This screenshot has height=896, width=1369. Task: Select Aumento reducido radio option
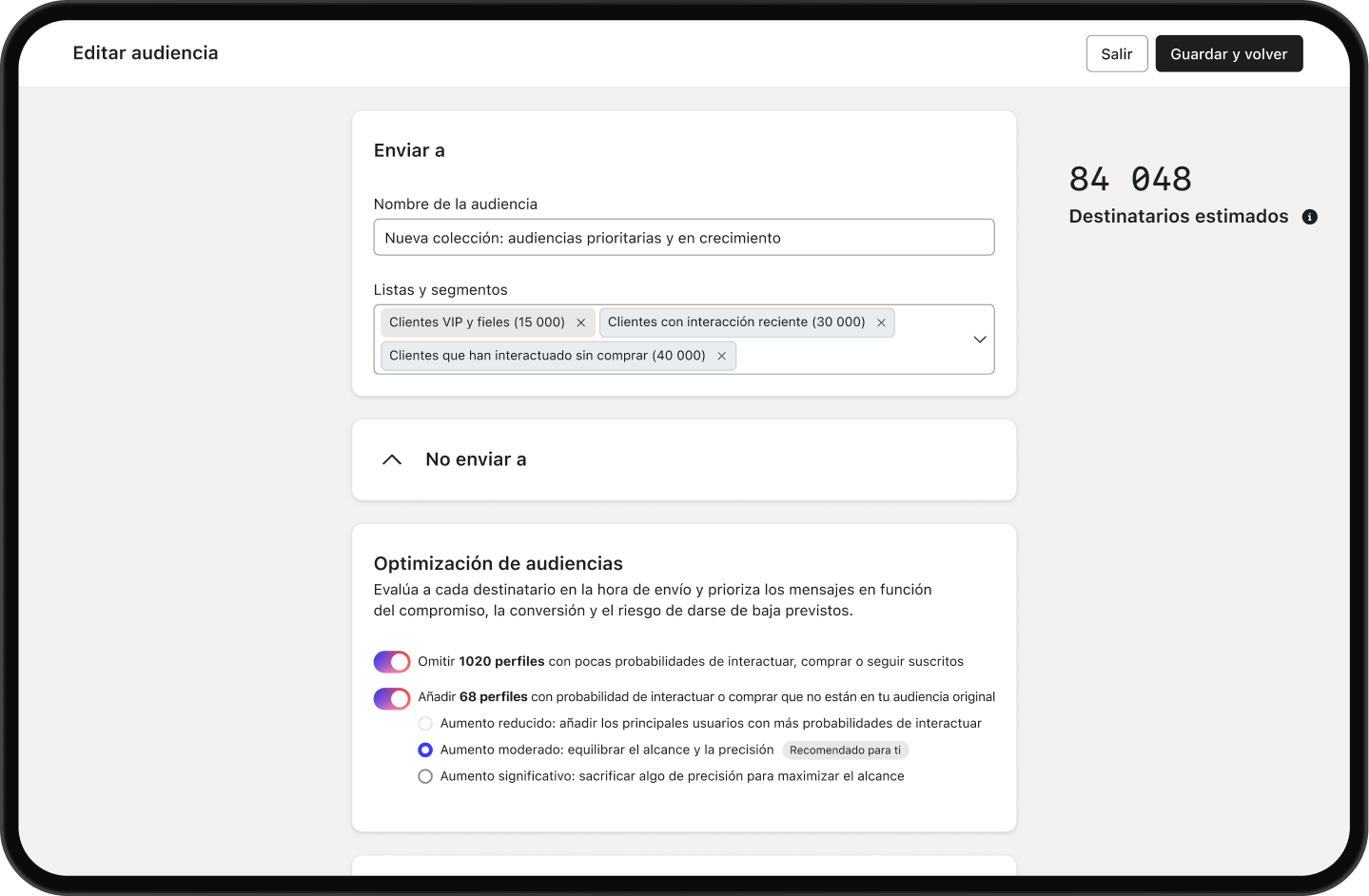[x=425, y=724]
